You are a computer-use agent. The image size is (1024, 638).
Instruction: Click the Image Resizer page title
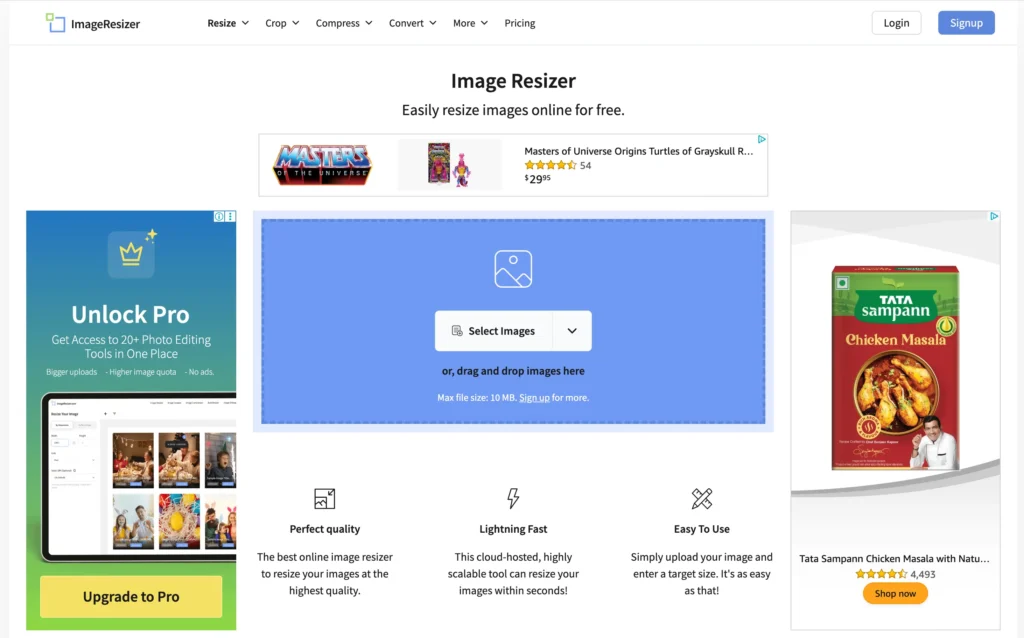click(513, 81)
